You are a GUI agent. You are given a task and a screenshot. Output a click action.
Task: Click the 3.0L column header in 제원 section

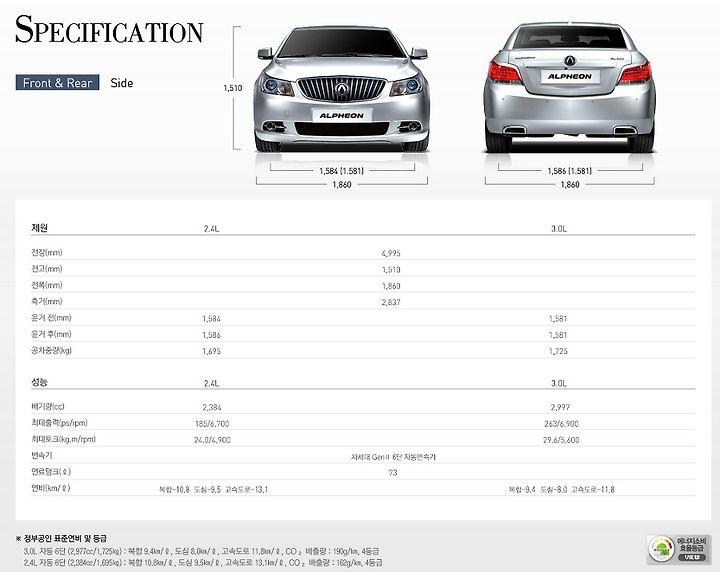pos(559,229)
